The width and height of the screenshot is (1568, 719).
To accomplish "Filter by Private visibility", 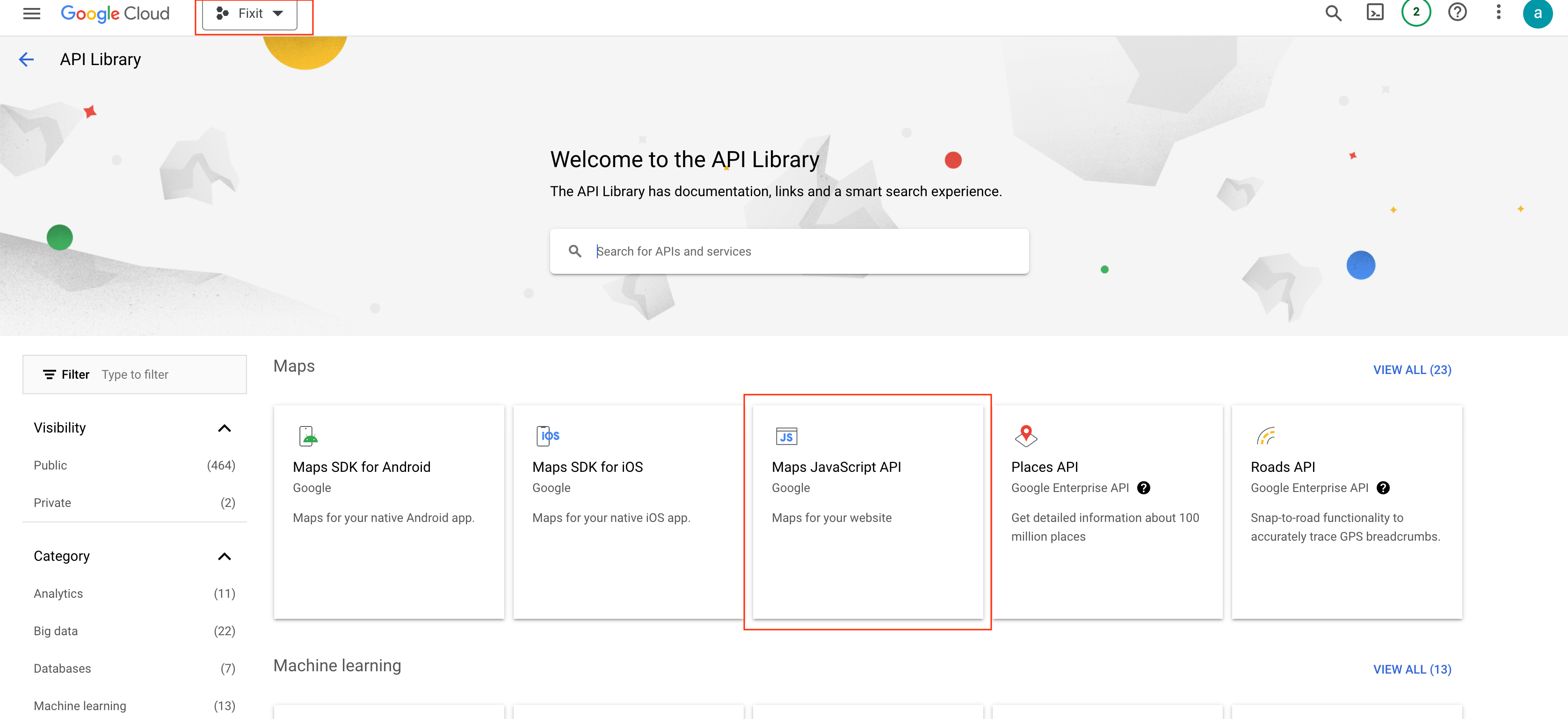I will [135, 503].
